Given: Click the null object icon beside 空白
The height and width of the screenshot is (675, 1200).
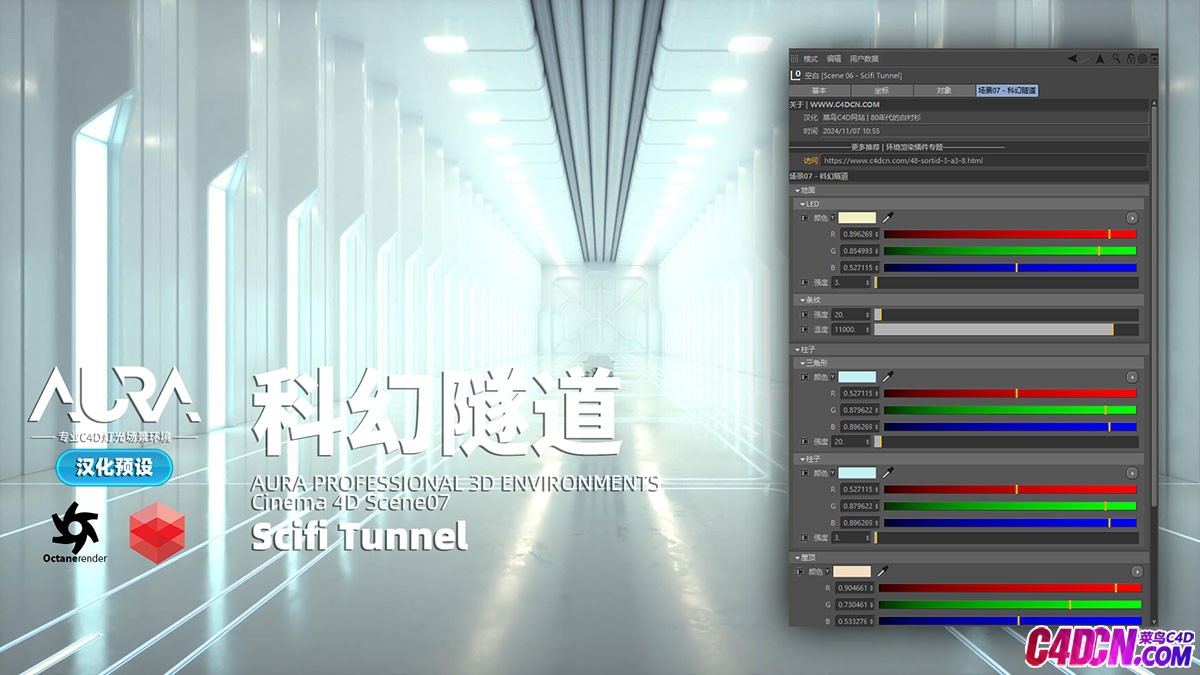Looking at the screenshot, I should (x=795, y=74).
